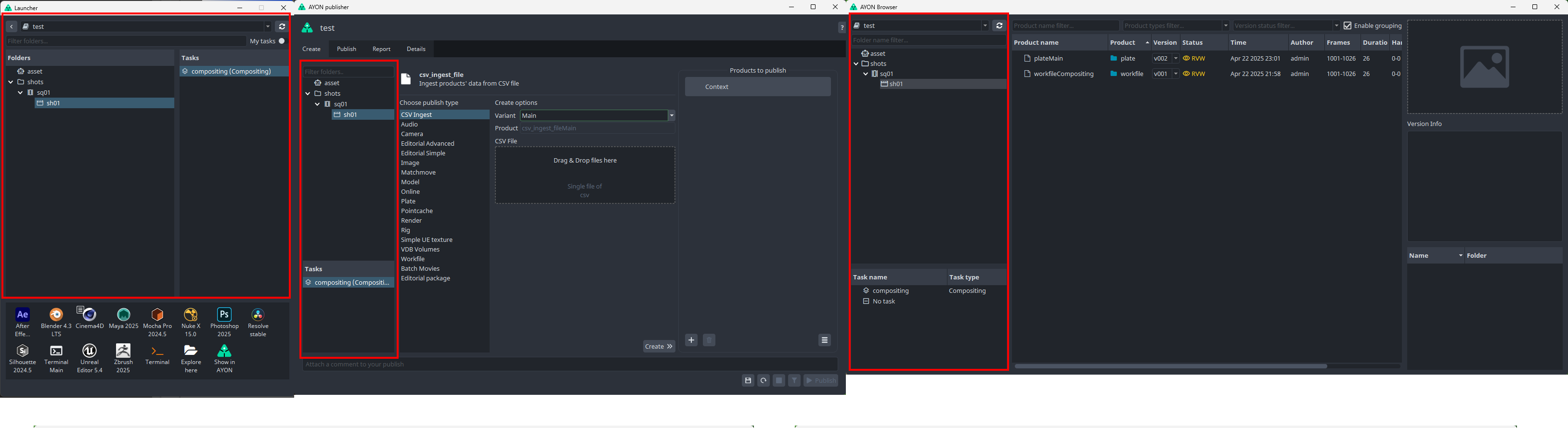The image size is (1568, 428).
Task: Open the plateMain version v002 dropdown
Action: pyautogui.click(x=1175, y=58)
